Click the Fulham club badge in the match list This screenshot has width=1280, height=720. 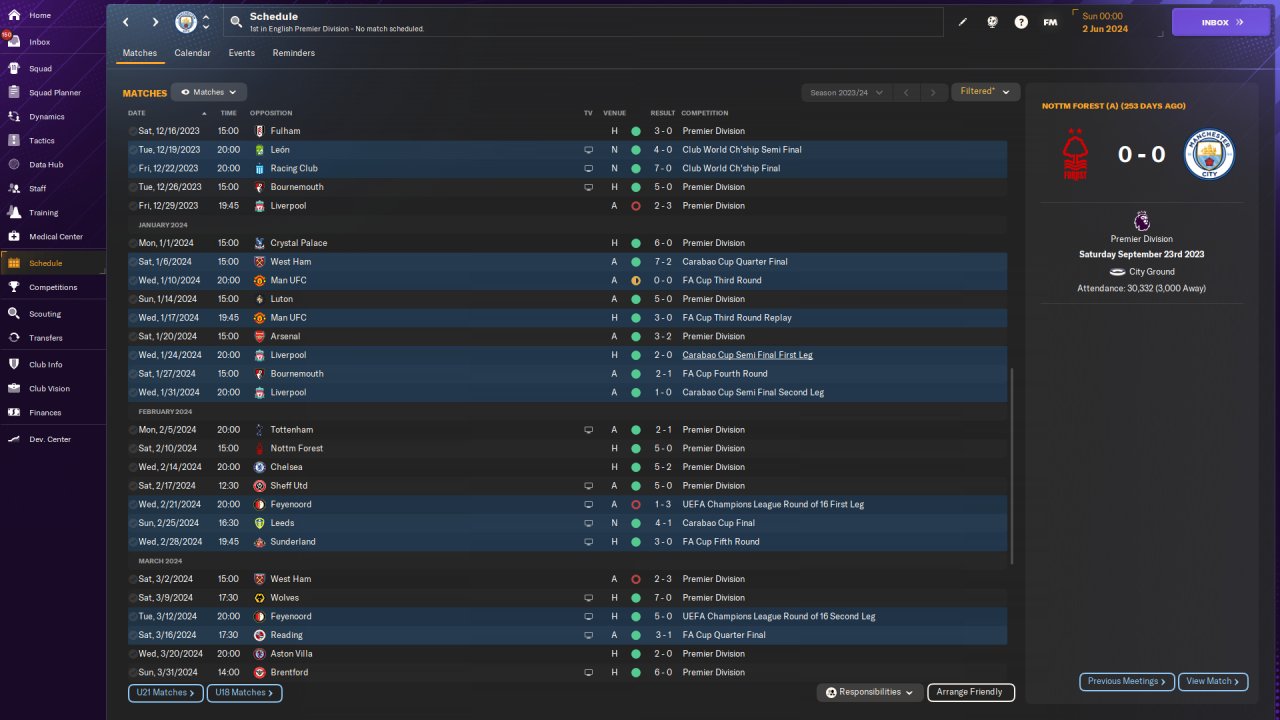coord(260,131)
